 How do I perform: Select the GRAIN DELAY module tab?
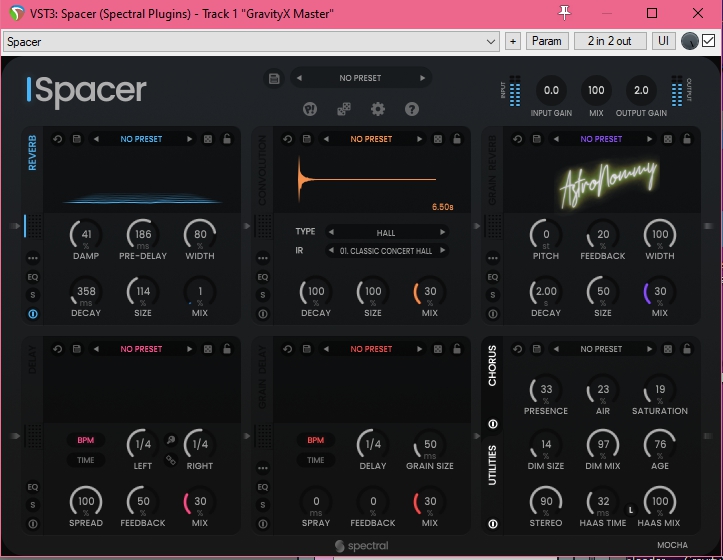(x=262, y=377)
